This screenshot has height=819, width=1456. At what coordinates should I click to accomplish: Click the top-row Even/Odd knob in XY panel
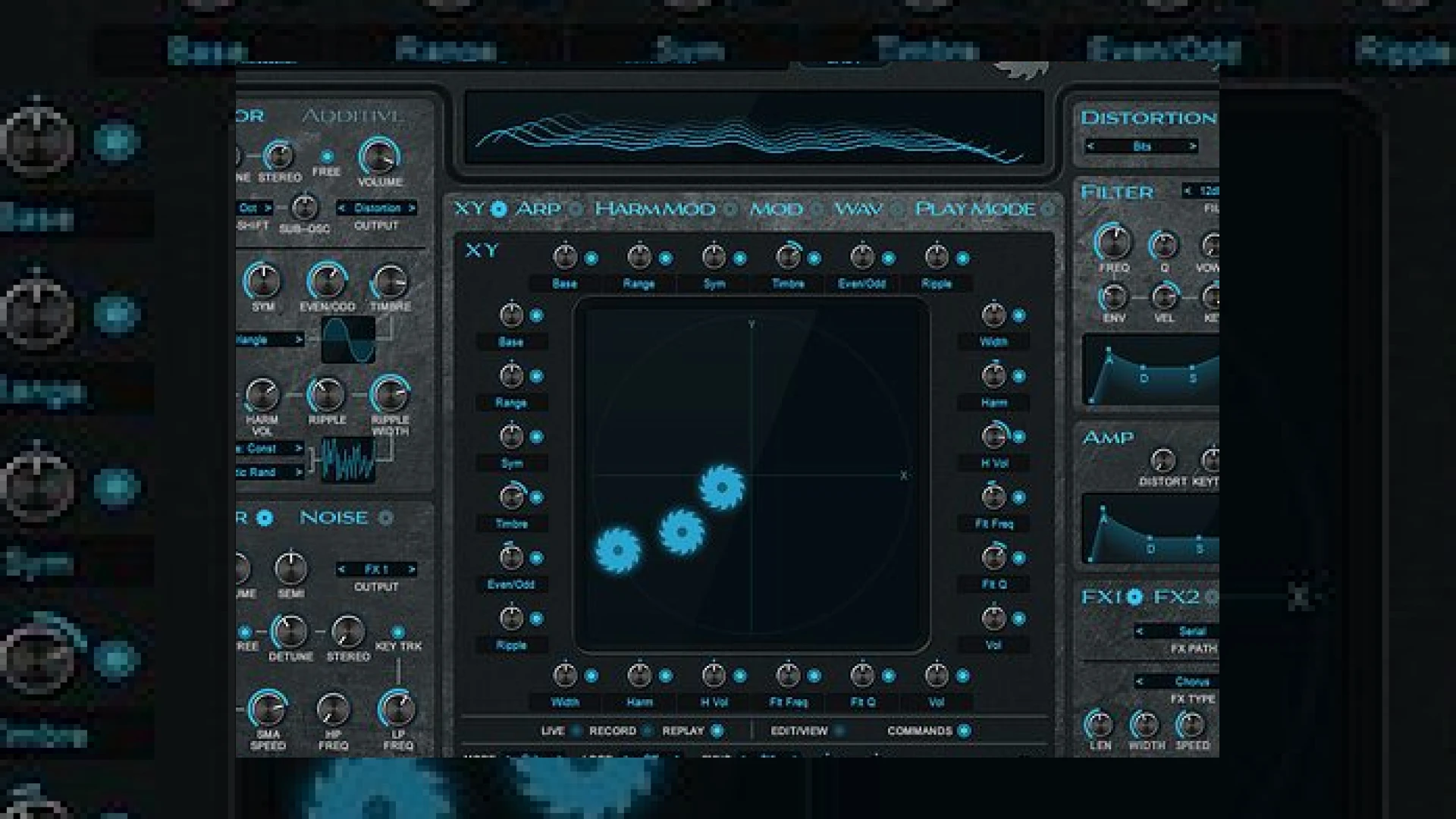pos(862,257)
